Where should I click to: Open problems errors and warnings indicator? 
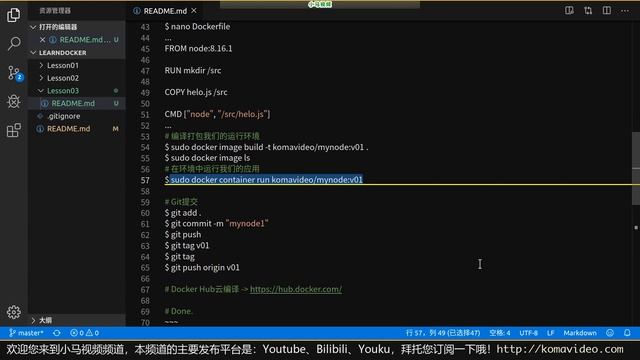(x=84, y=333)
